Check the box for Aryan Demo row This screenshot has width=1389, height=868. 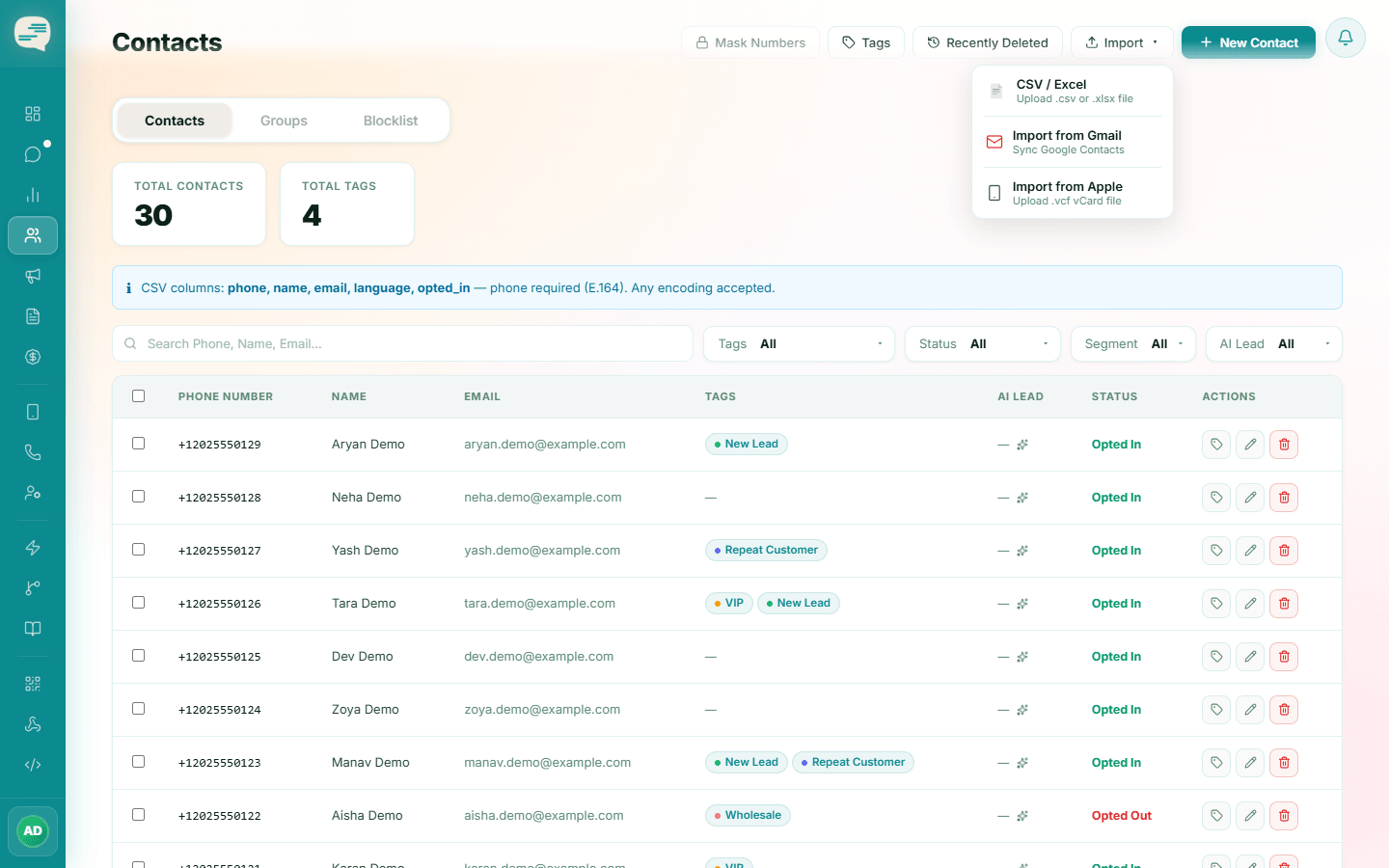coord(139,444)
